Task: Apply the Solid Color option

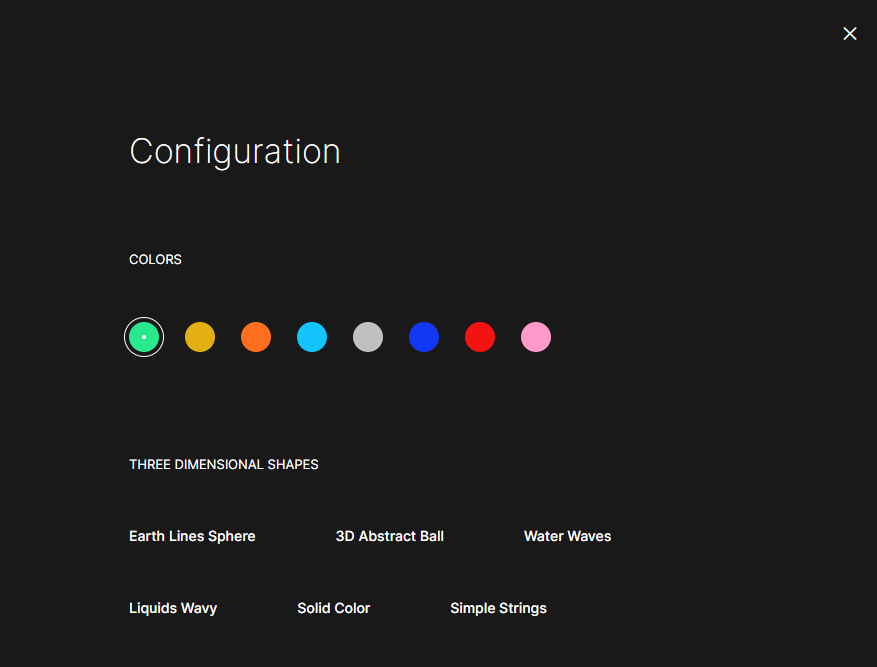Action: [x=333, y=608]
